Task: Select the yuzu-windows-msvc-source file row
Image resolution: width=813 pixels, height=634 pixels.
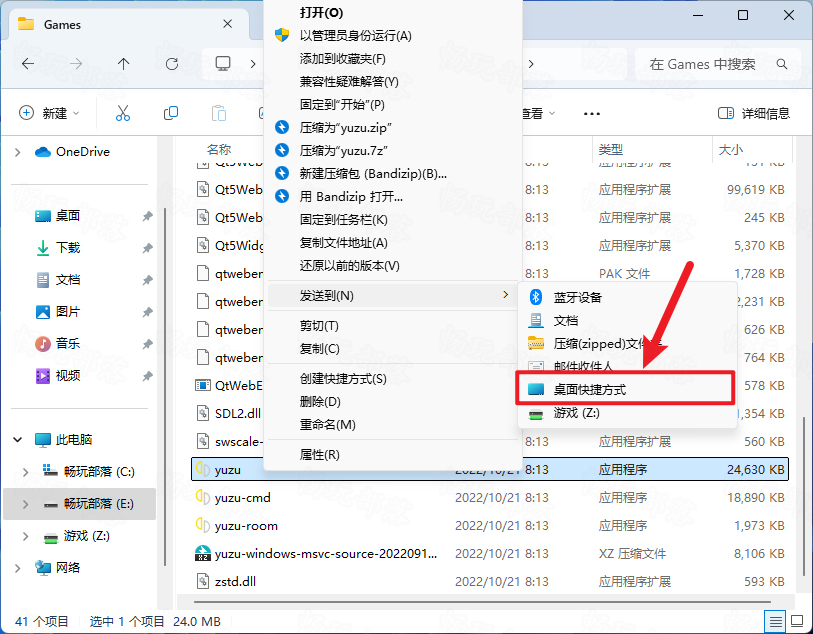Action: tap(490, 553)
